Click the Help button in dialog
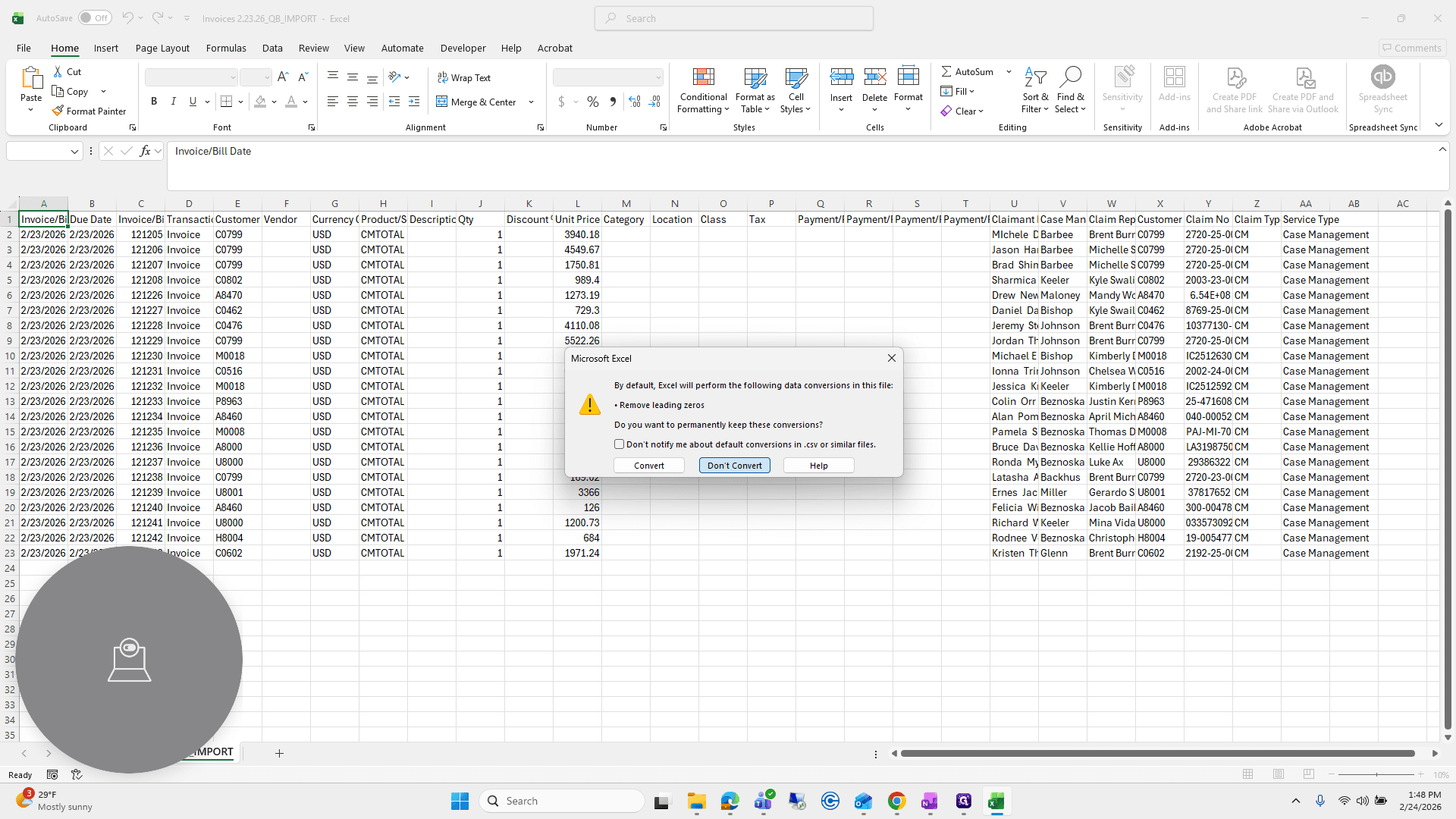The height and width of the screenshot is (819, 1456). (x=818, y=466)
